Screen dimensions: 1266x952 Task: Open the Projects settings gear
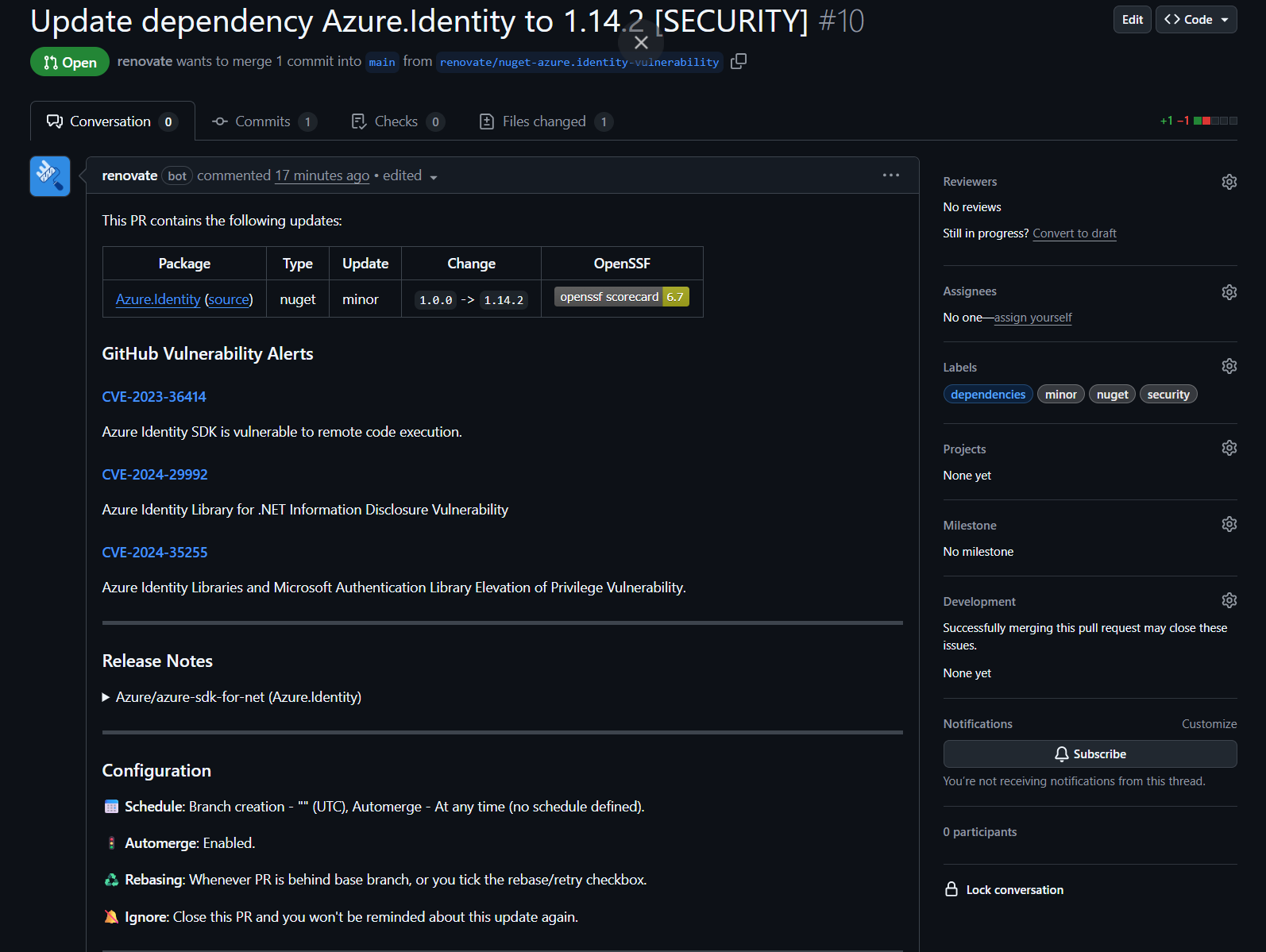(x=1229, y=448)
